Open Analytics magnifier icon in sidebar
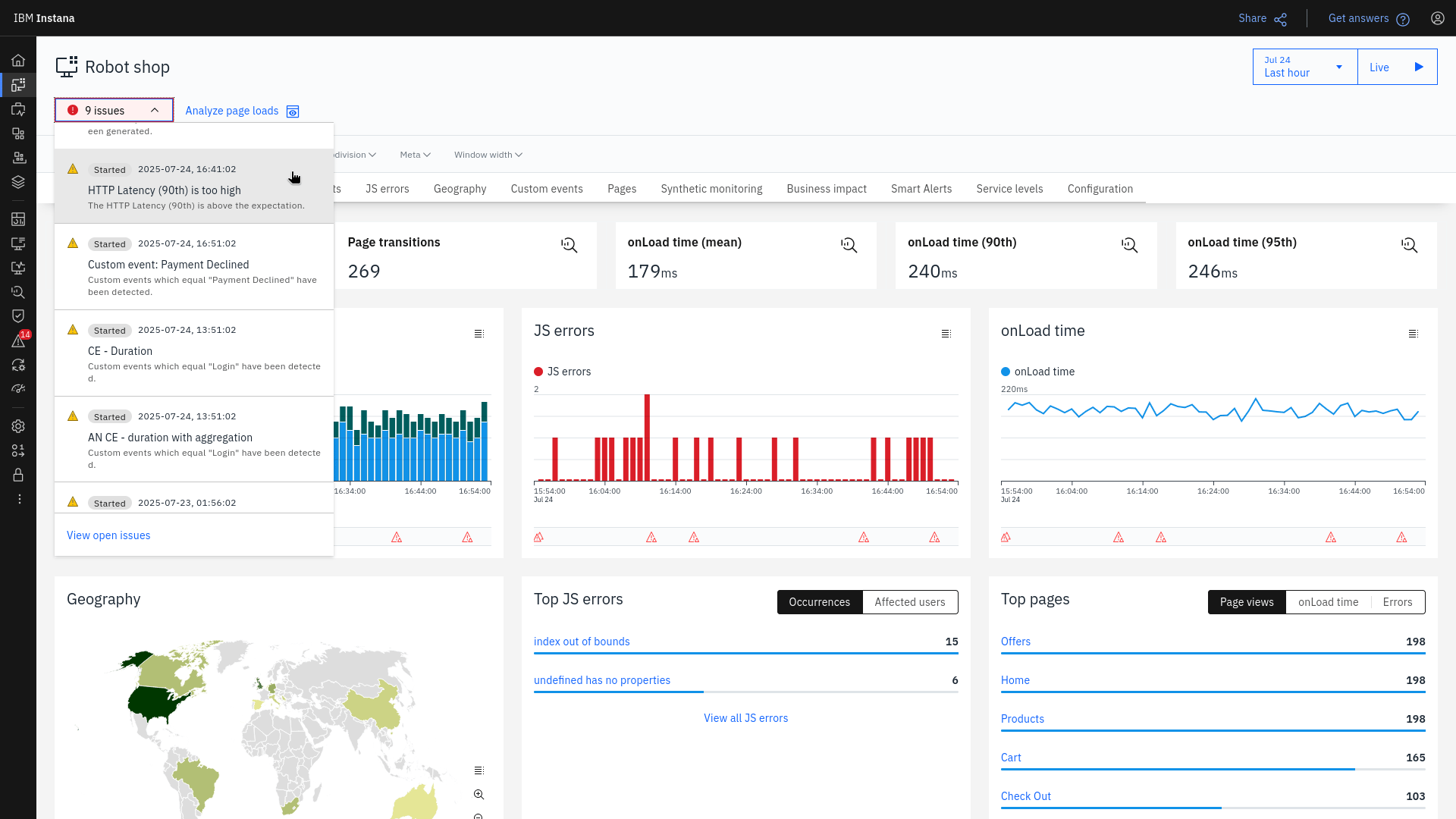1456x819 pixels. (18, 292)
